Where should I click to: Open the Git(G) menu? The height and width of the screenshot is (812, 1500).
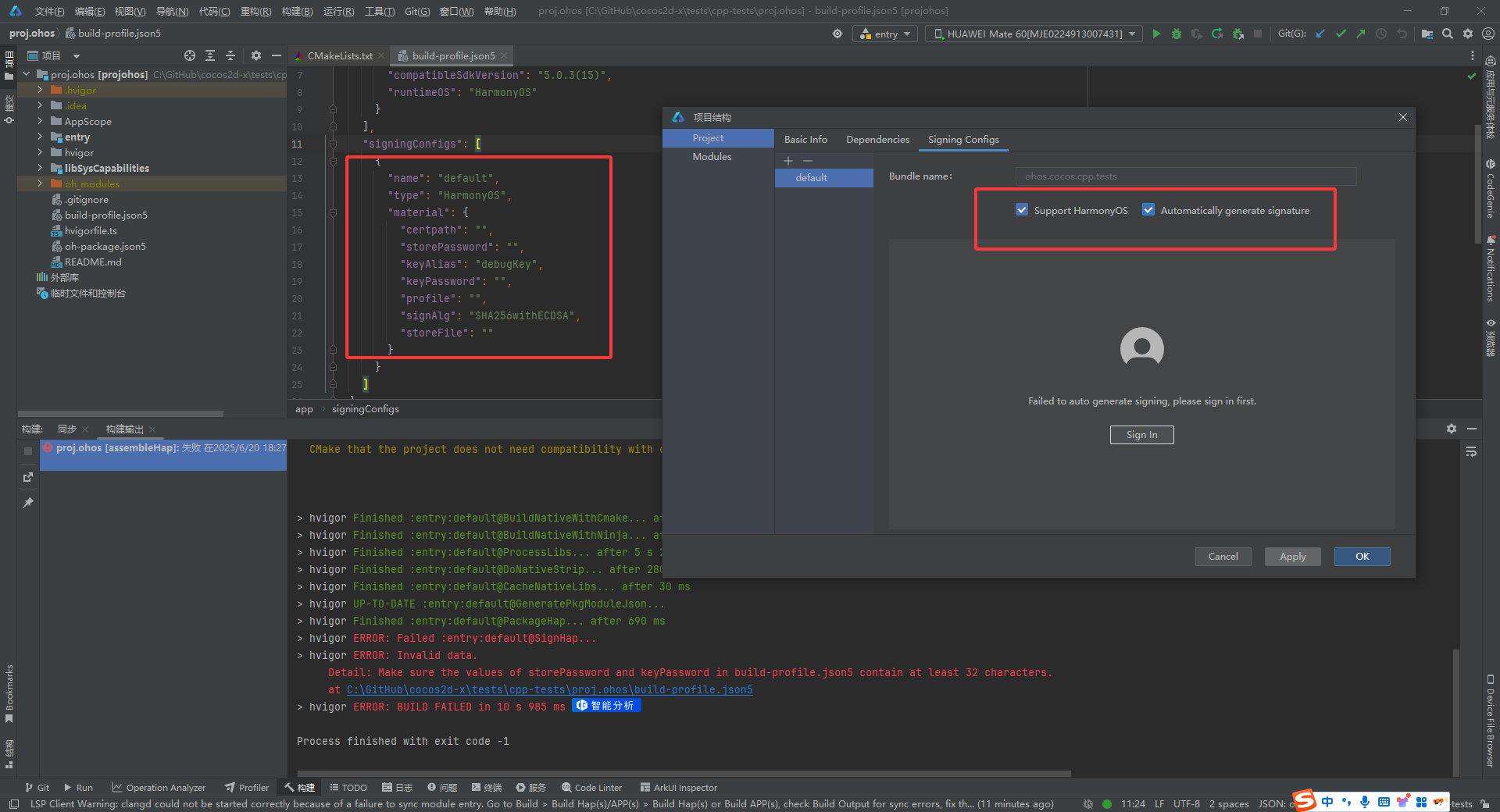point(417,11)
